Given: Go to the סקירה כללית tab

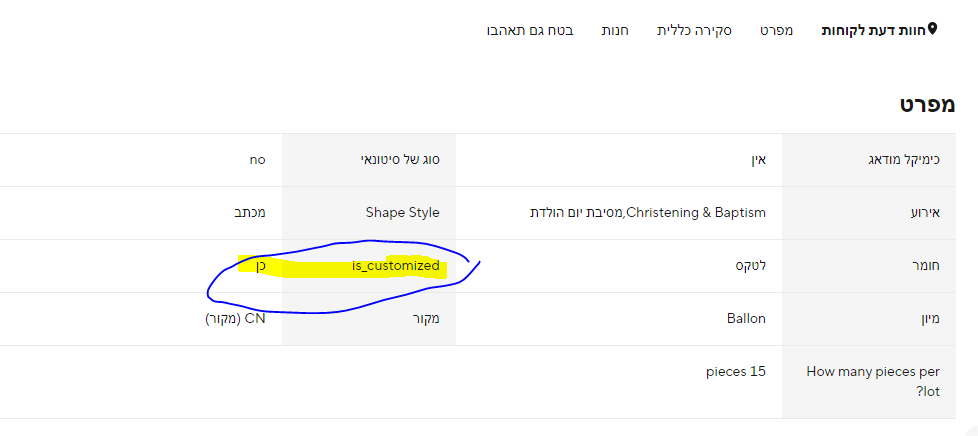Looking at the screenshot, I should (x=694, y=31).
